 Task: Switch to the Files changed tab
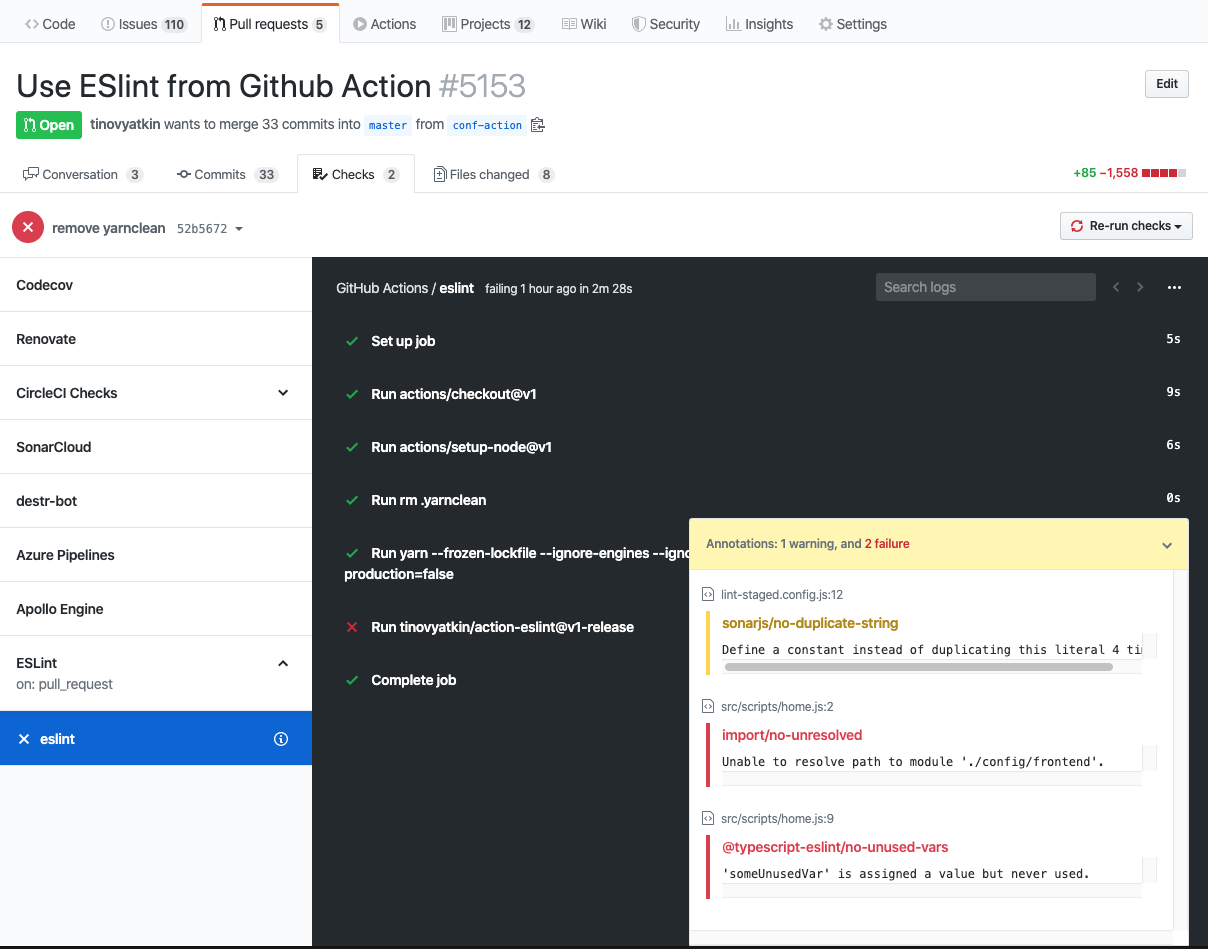[x=494, y=174]
